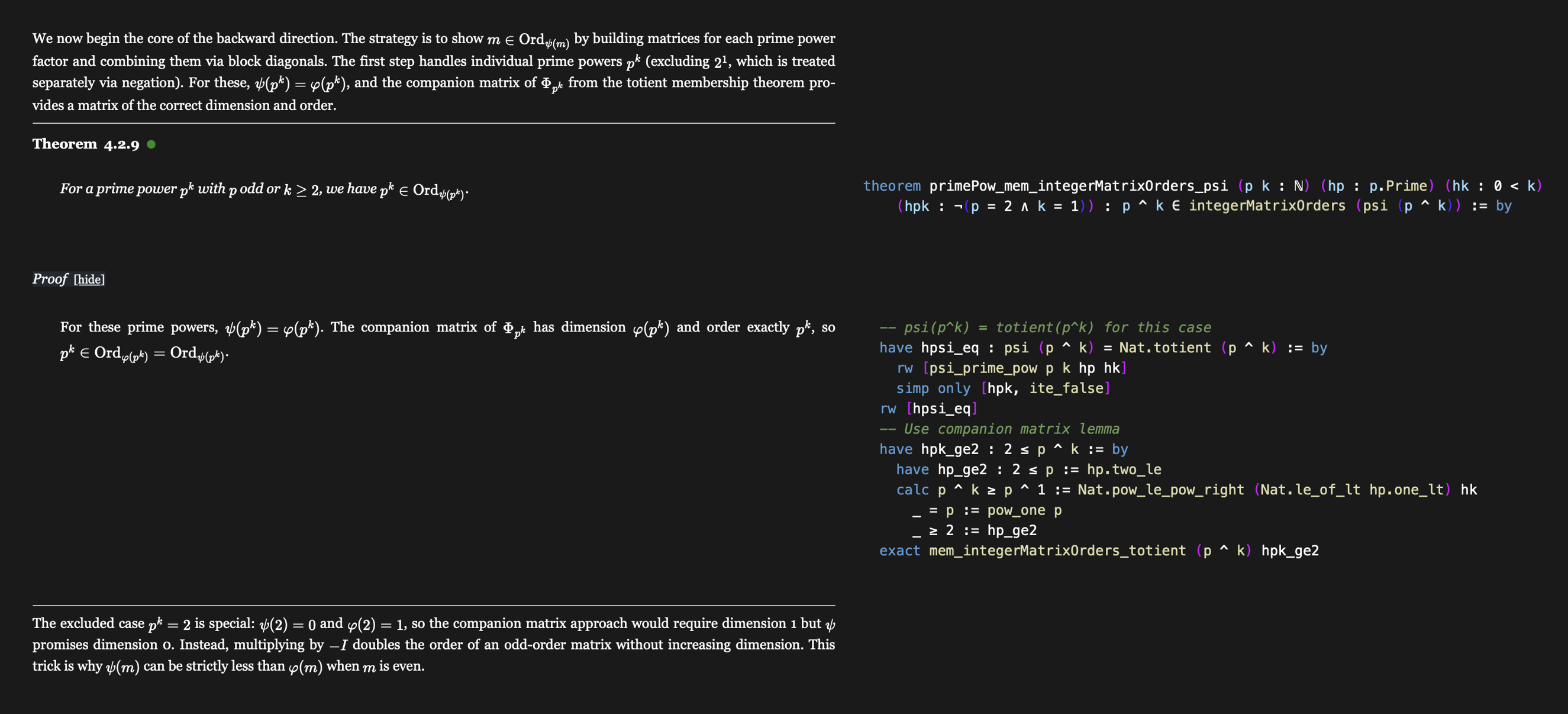
Task: Click the 'rw [hpsi_eq]' line
Action: (928, 409)
